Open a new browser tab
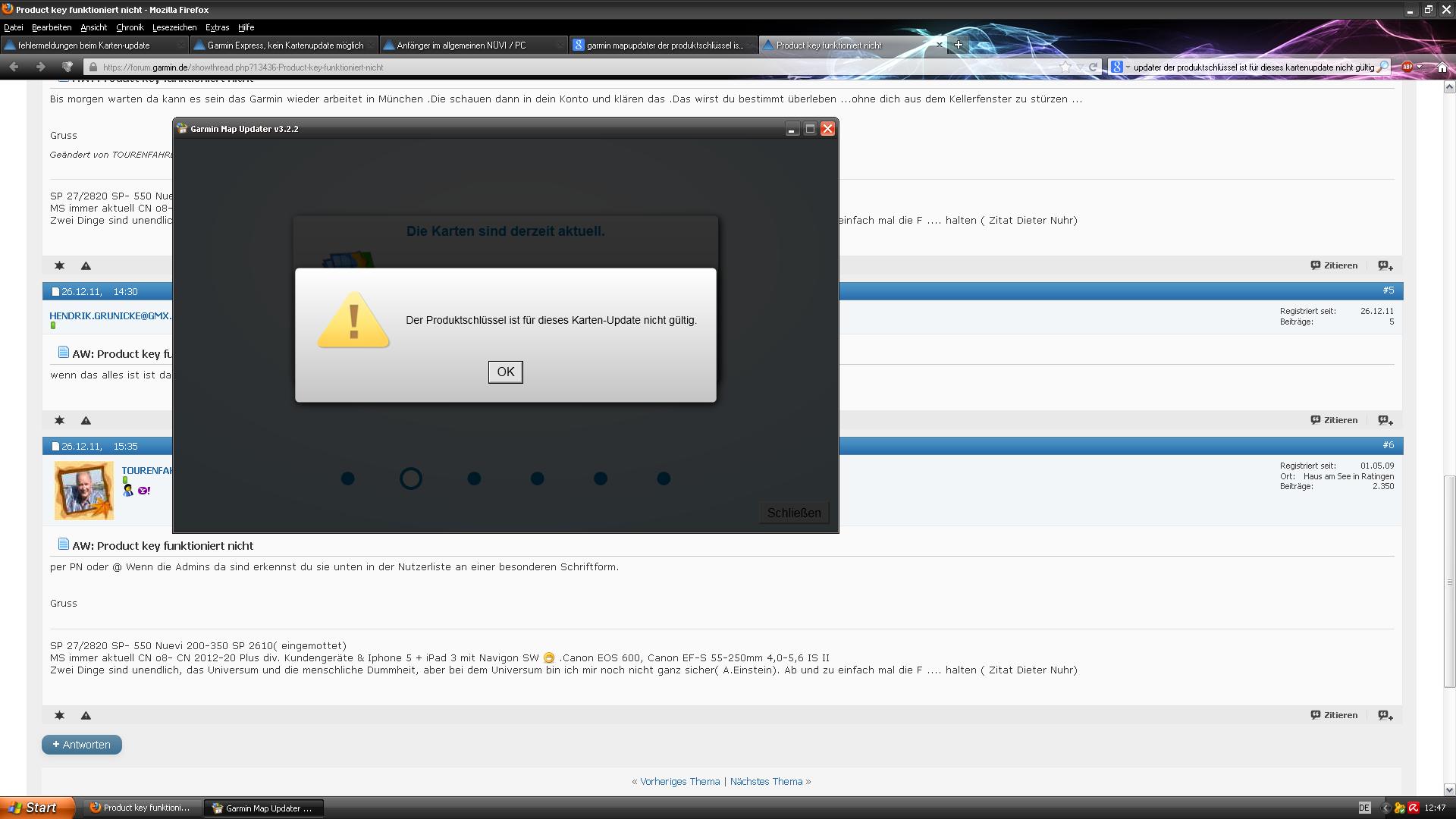 958,45
